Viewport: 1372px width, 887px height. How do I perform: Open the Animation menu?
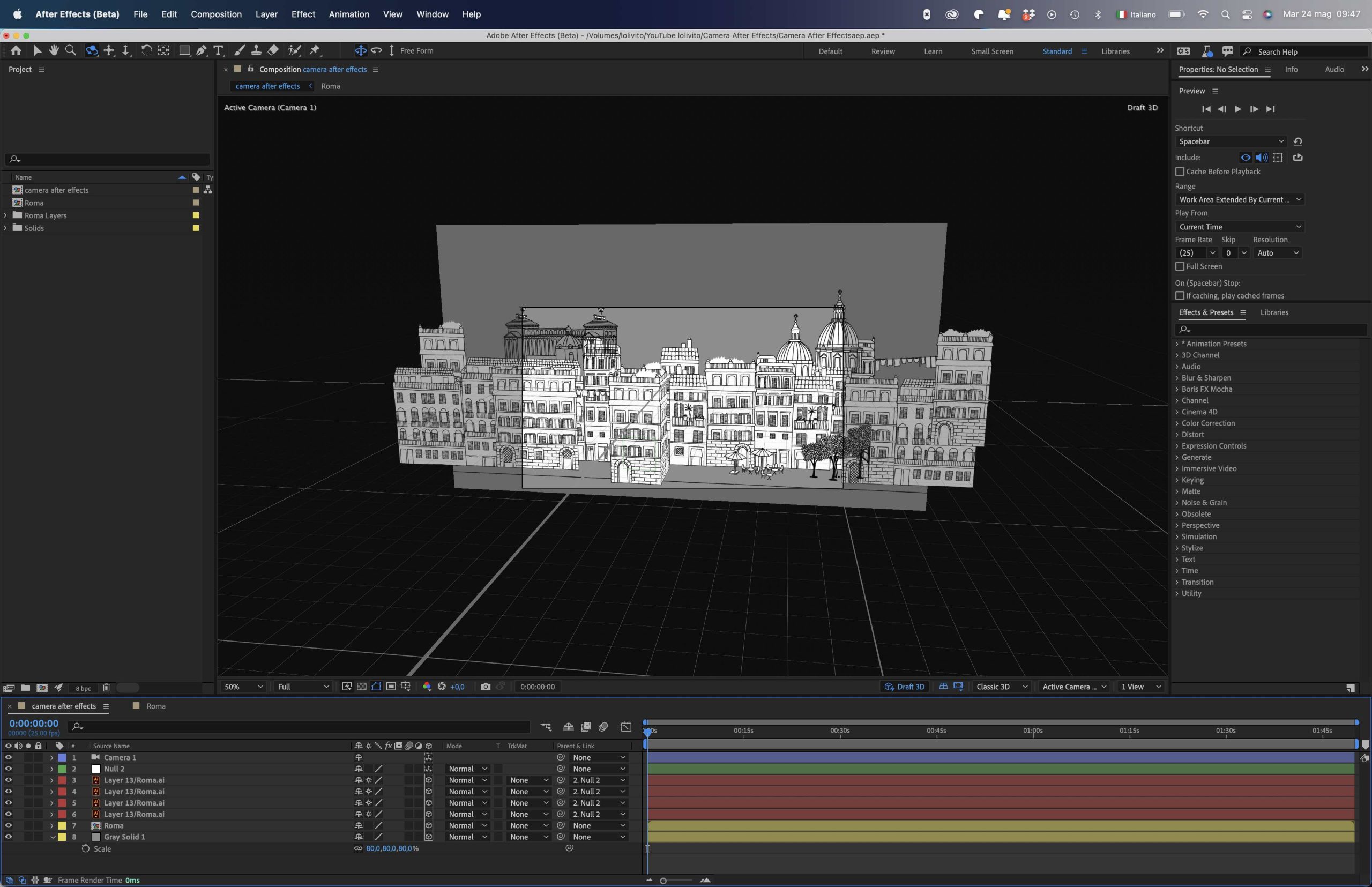[x=349, y=14]
